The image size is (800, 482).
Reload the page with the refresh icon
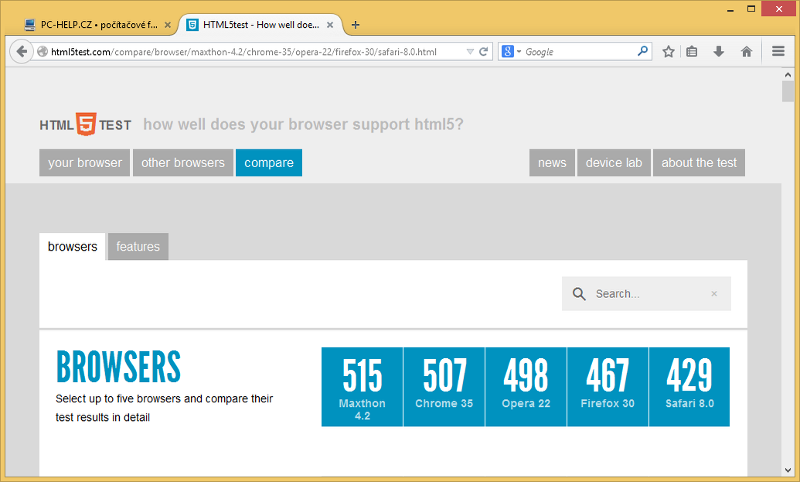click(484, 52)
